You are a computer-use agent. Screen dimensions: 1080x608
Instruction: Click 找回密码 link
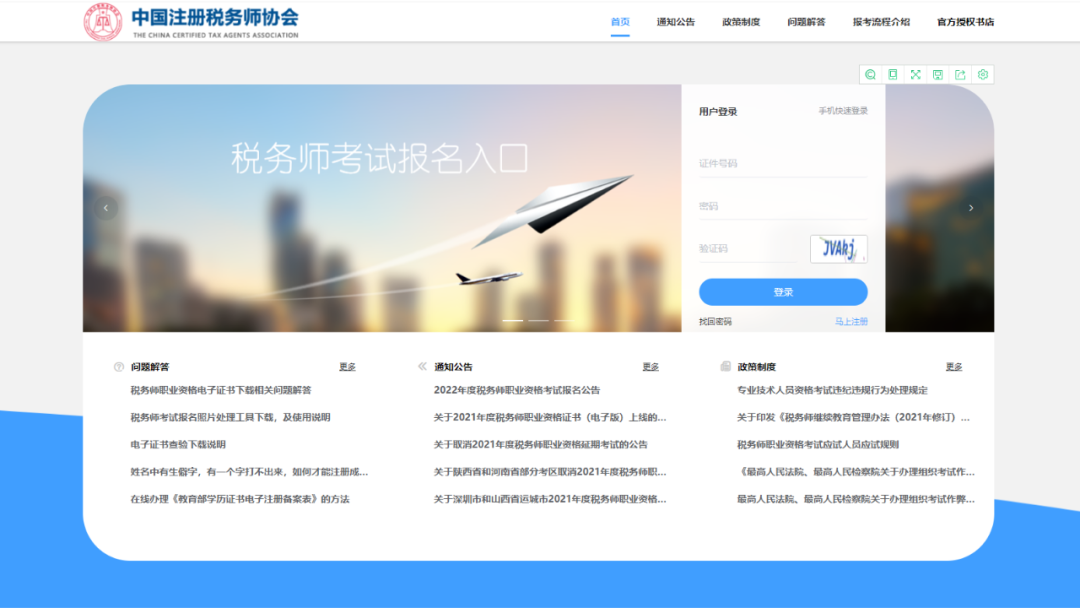click(x=715, y=322)
